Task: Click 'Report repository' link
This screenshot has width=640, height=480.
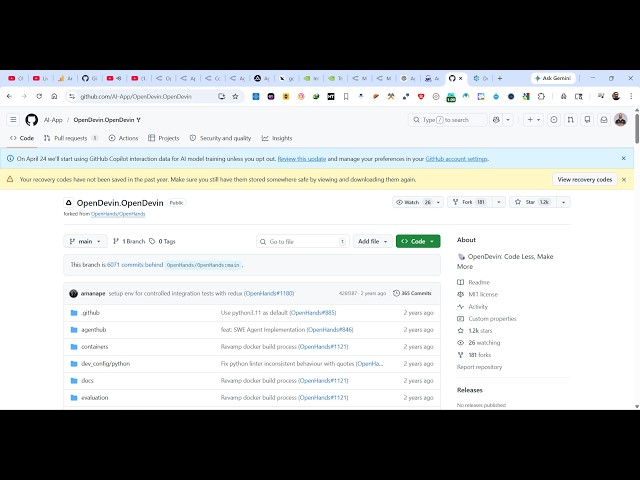Action: 479,367
